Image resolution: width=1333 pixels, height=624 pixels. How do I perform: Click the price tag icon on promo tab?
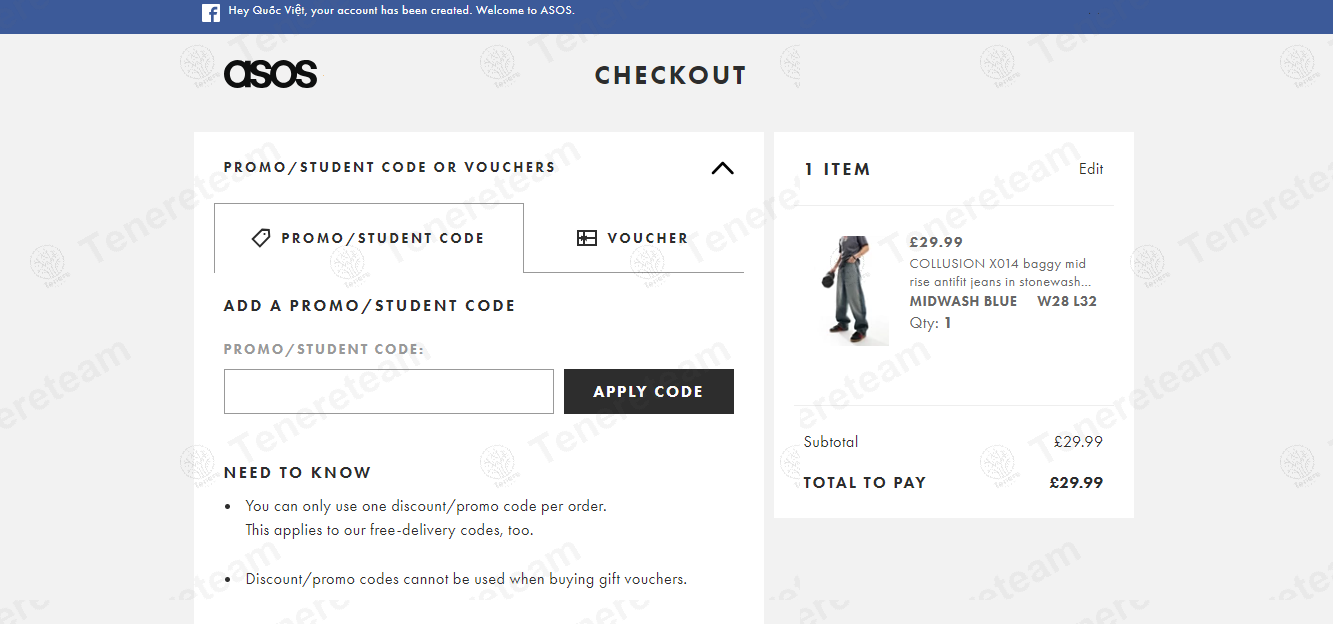(x=261, y=238)
